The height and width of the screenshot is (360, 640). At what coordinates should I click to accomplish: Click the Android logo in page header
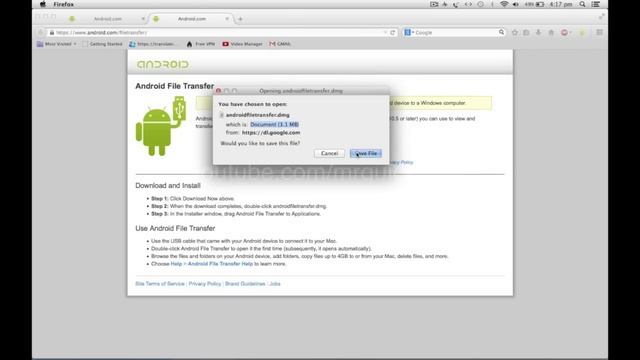tap(162, 64)
